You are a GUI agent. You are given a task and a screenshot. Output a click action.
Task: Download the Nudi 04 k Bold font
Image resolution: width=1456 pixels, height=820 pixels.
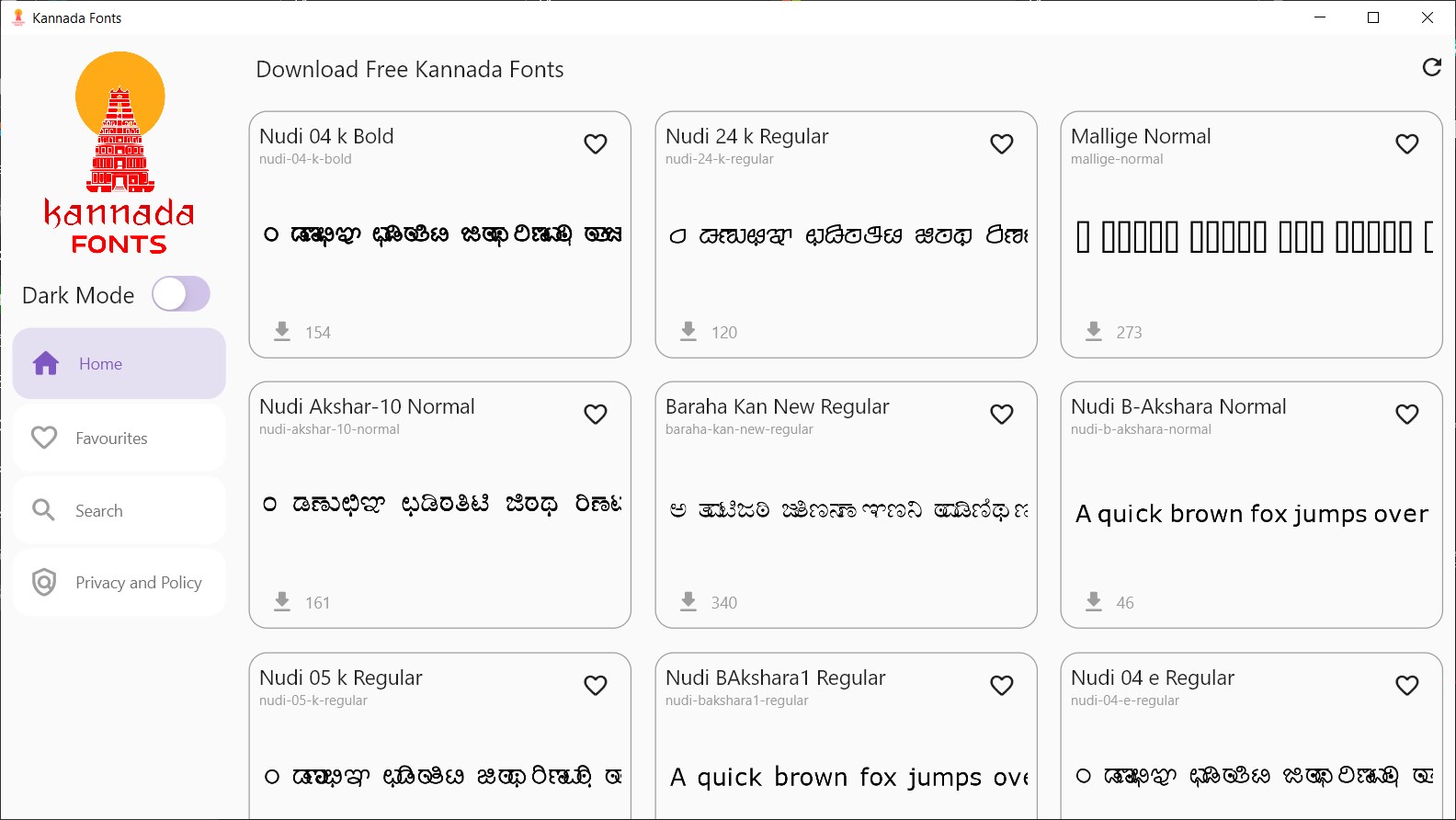tap(282, 331)
